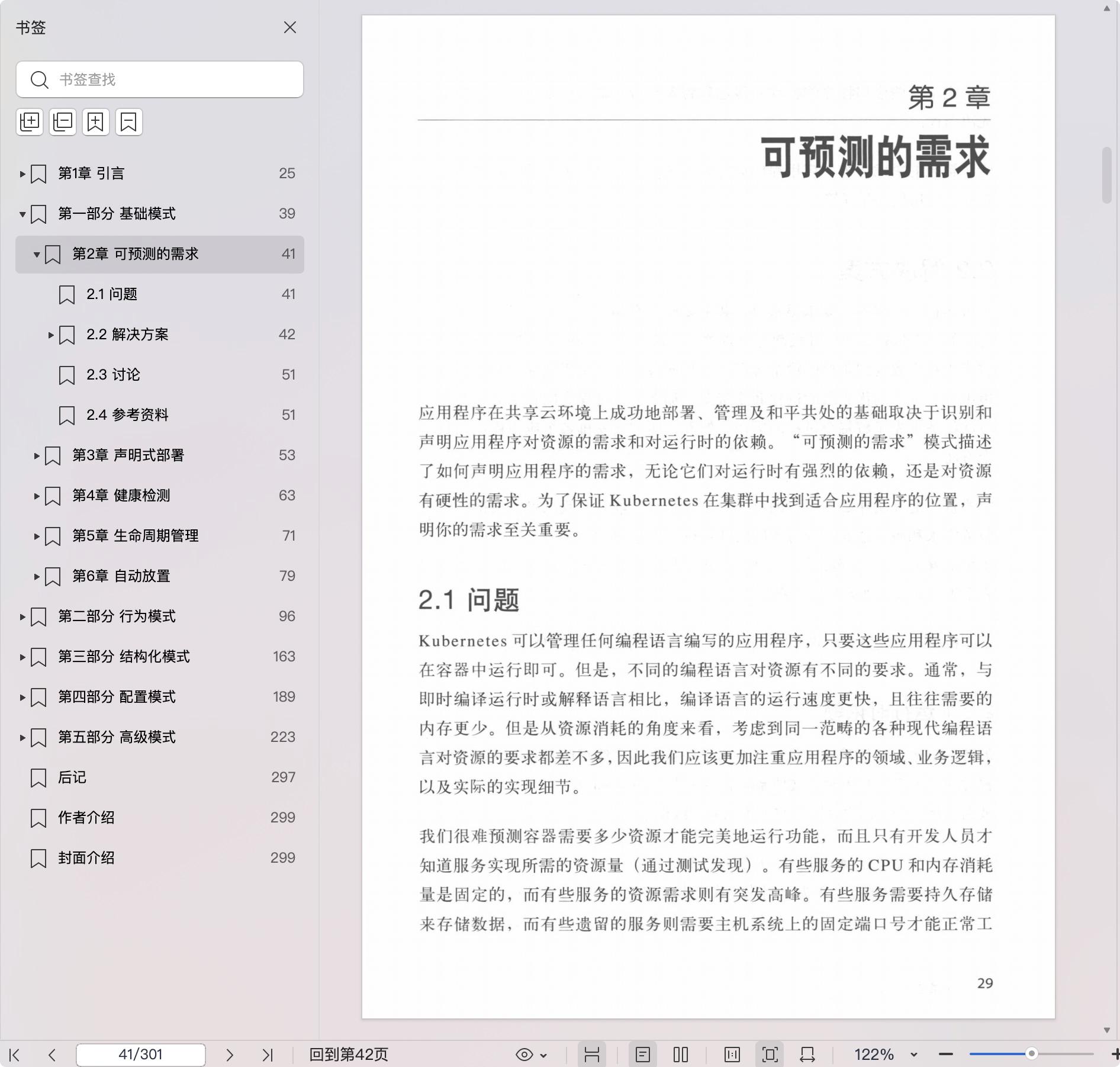Toggle single page view mode
Image resolution: width=1120 pixels, height=1067 pixels.
[x=643, y=1055]
